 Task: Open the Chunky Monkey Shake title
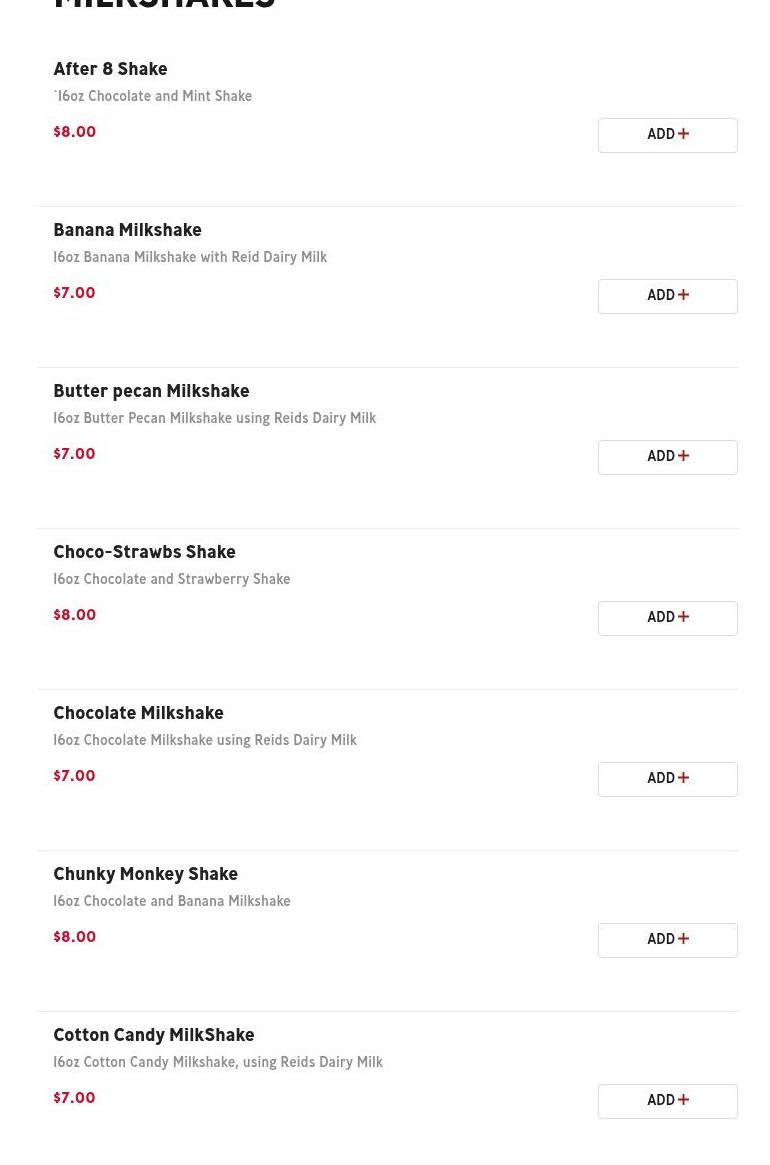point(146,874)
